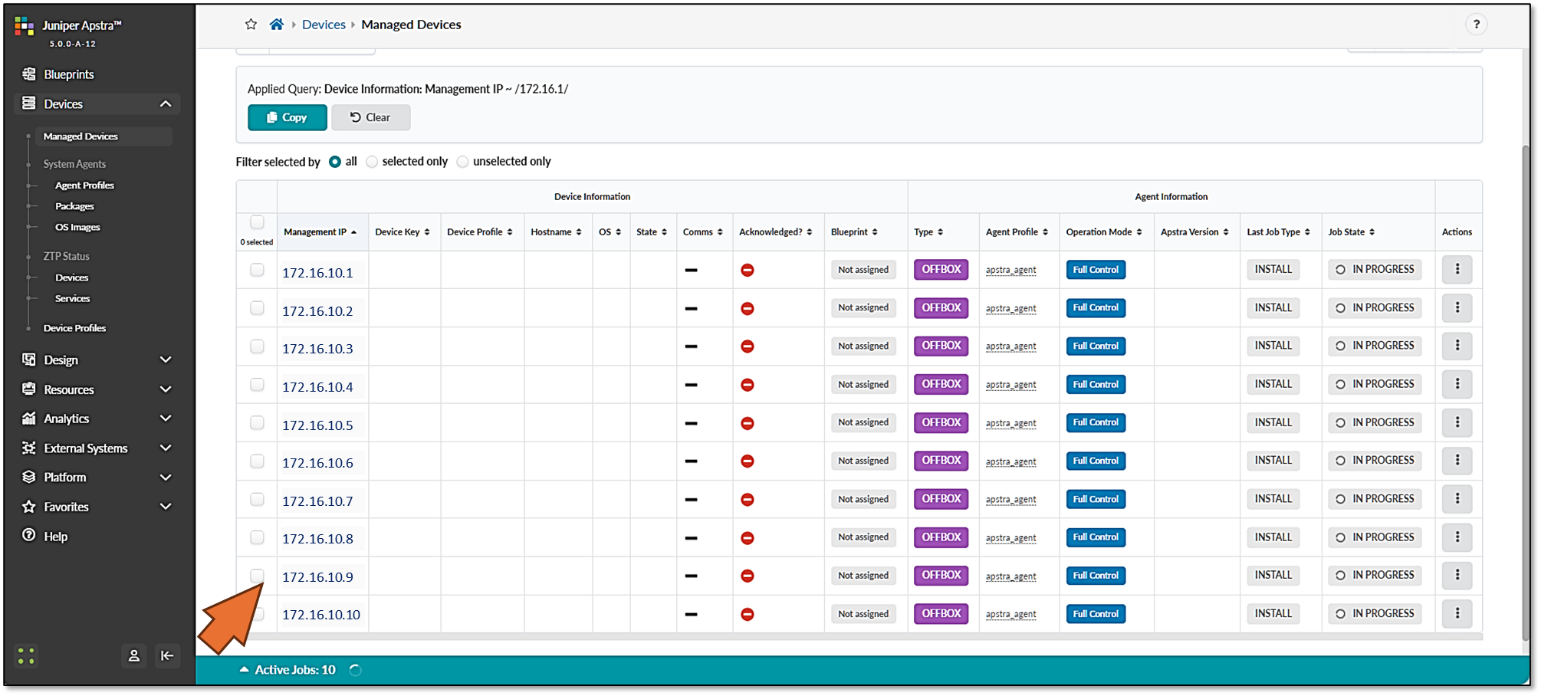Check the box for 172.16.10.2

257,308
